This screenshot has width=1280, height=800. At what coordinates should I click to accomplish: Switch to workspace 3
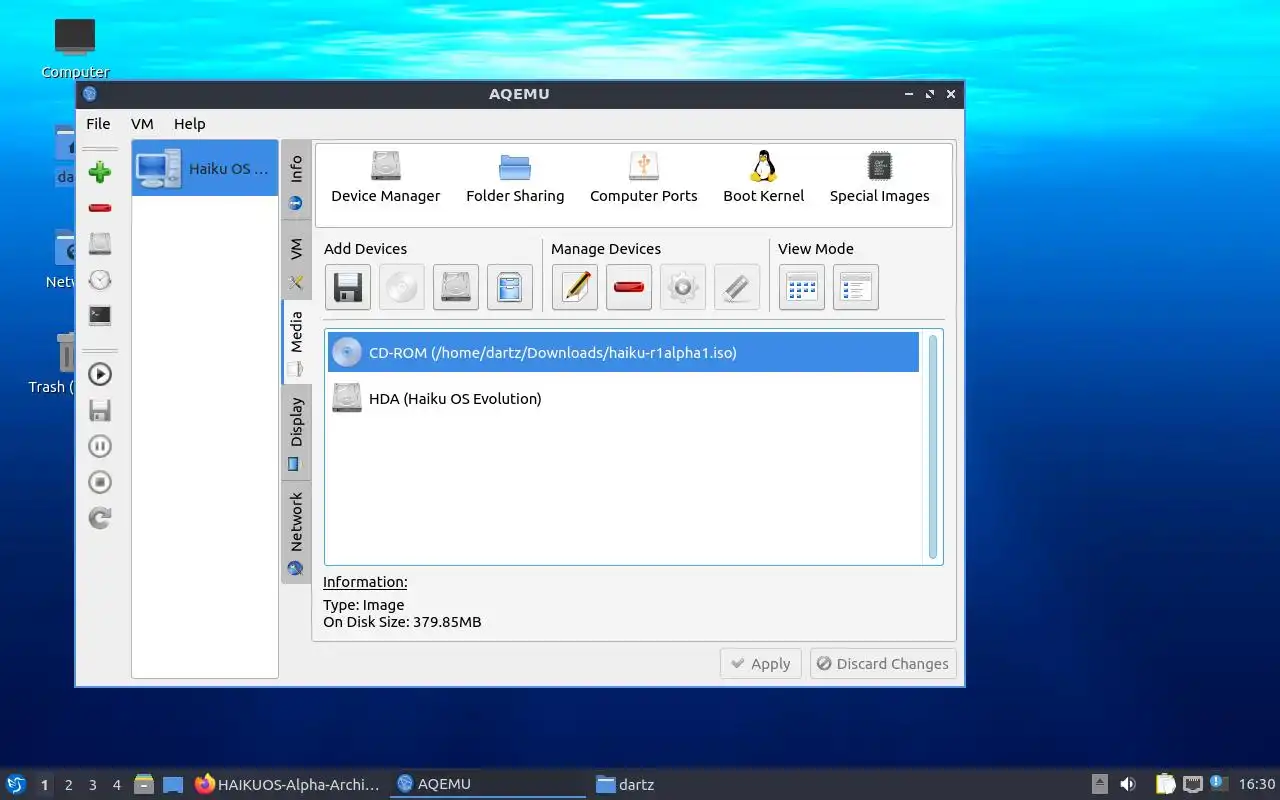pos(92,785)
